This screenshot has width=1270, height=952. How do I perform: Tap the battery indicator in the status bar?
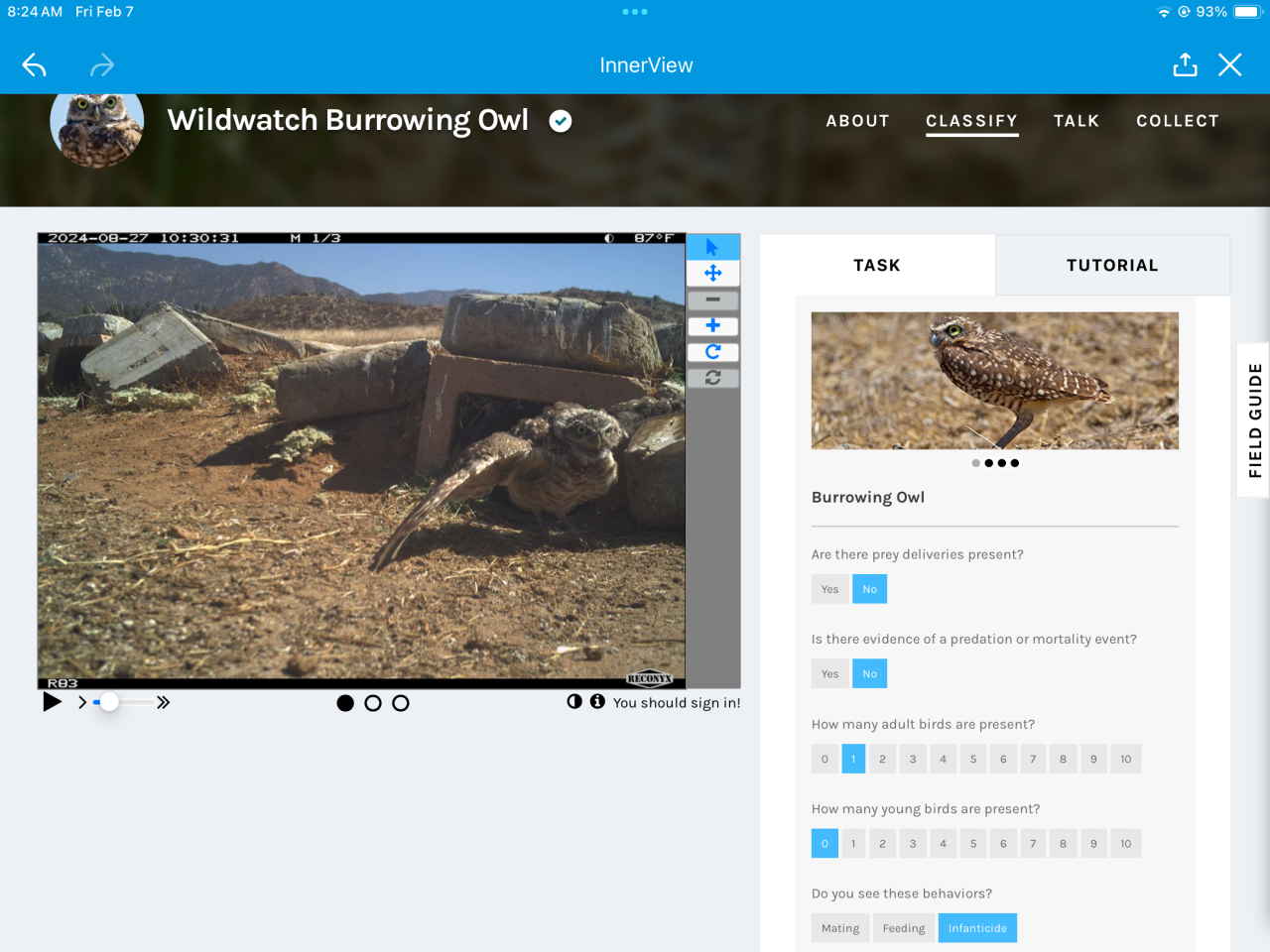pos(1246,12)
